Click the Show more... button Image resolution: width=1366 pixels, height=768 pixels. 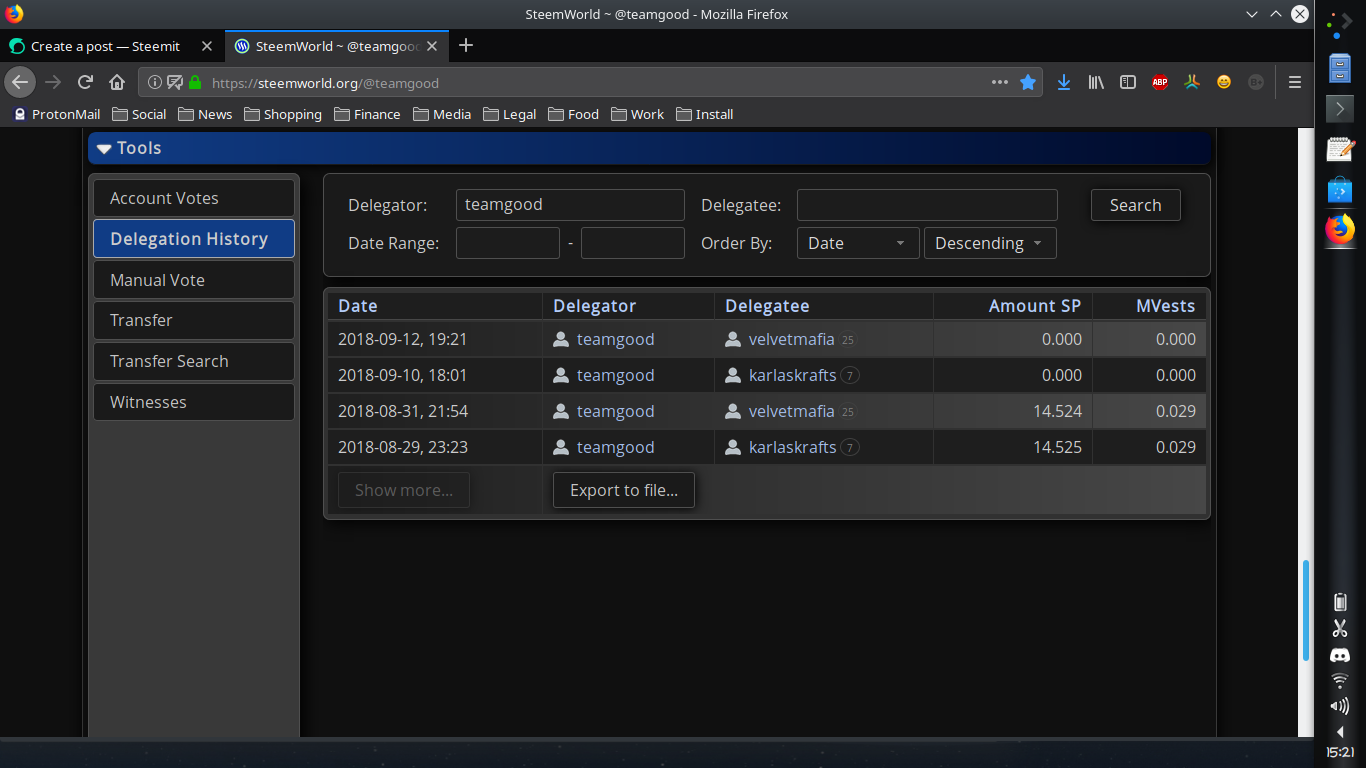pos(404,490)
